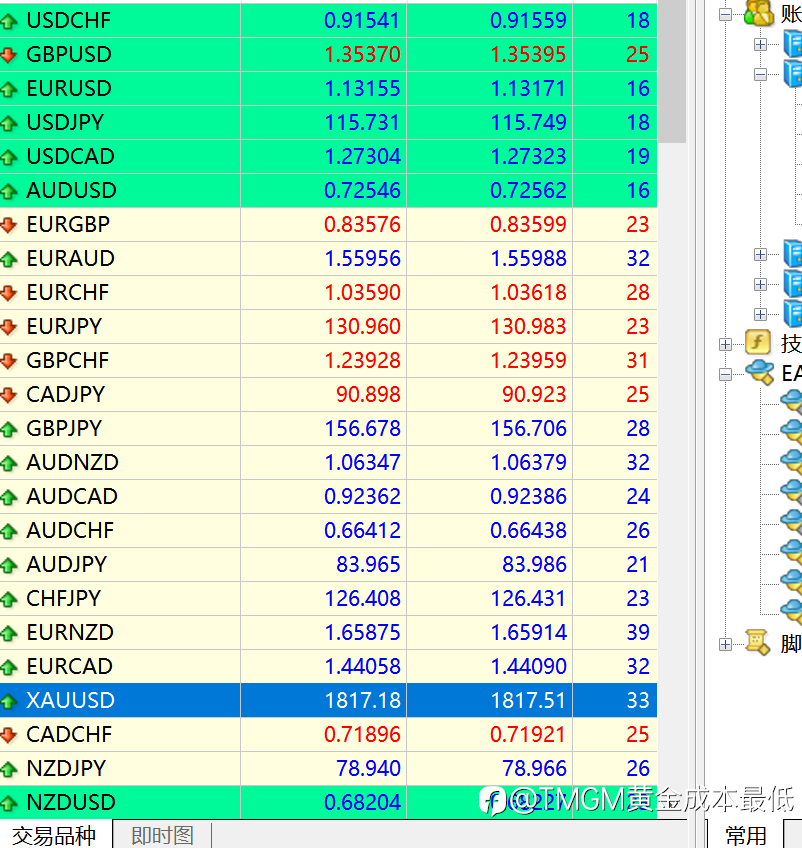Click the up arrow icon beside USDCAD
The width and height of the screenshot is (802, 848).
pos(8,157)
